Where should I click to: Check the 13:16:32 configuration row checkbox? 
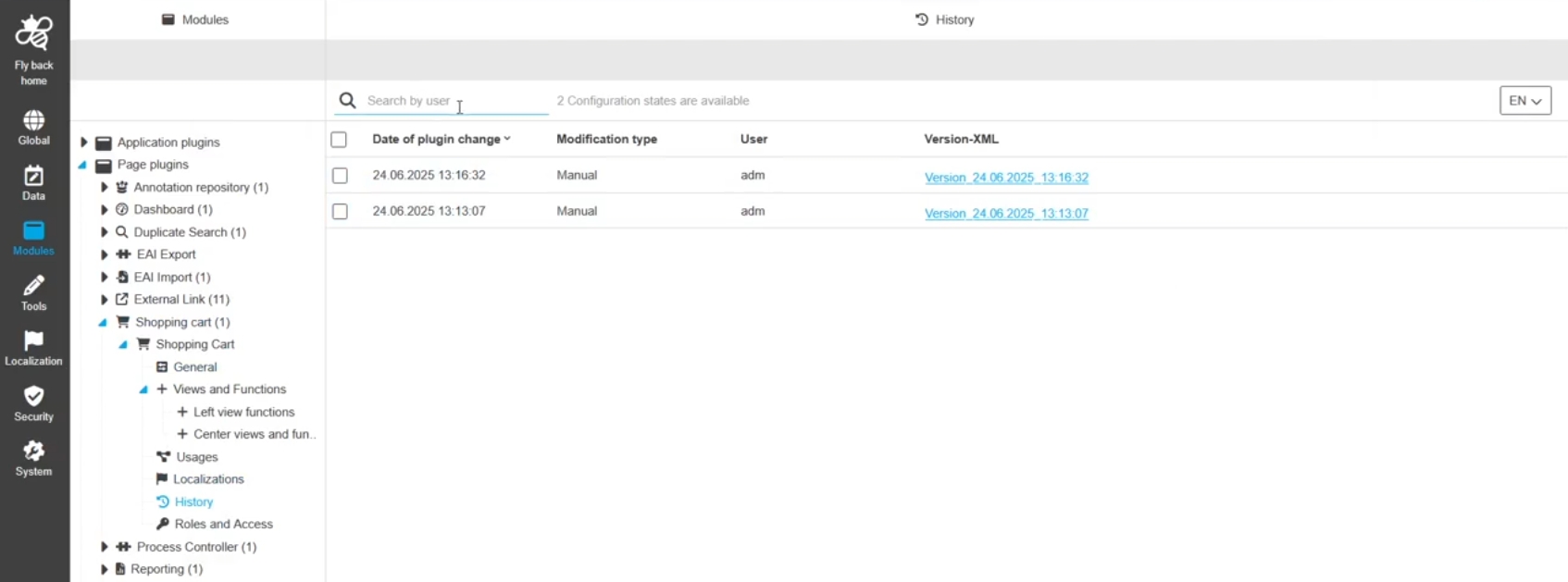(x=340, y=176)
